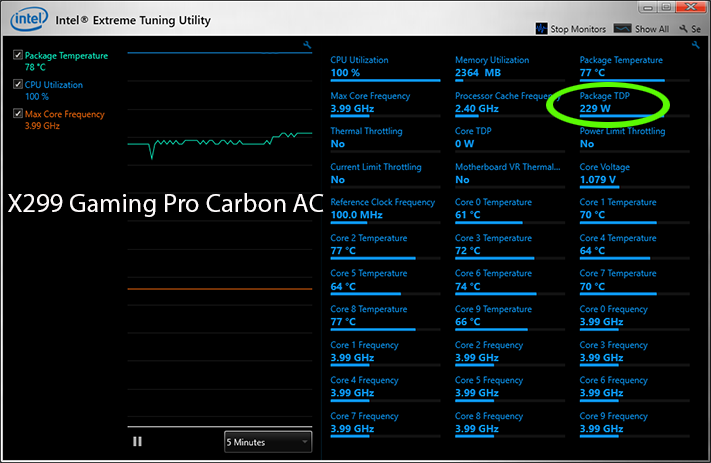Screen dimensions: 711x463
Task: Select Core 0 Temperature 61 °C
Action: (510, 209)
